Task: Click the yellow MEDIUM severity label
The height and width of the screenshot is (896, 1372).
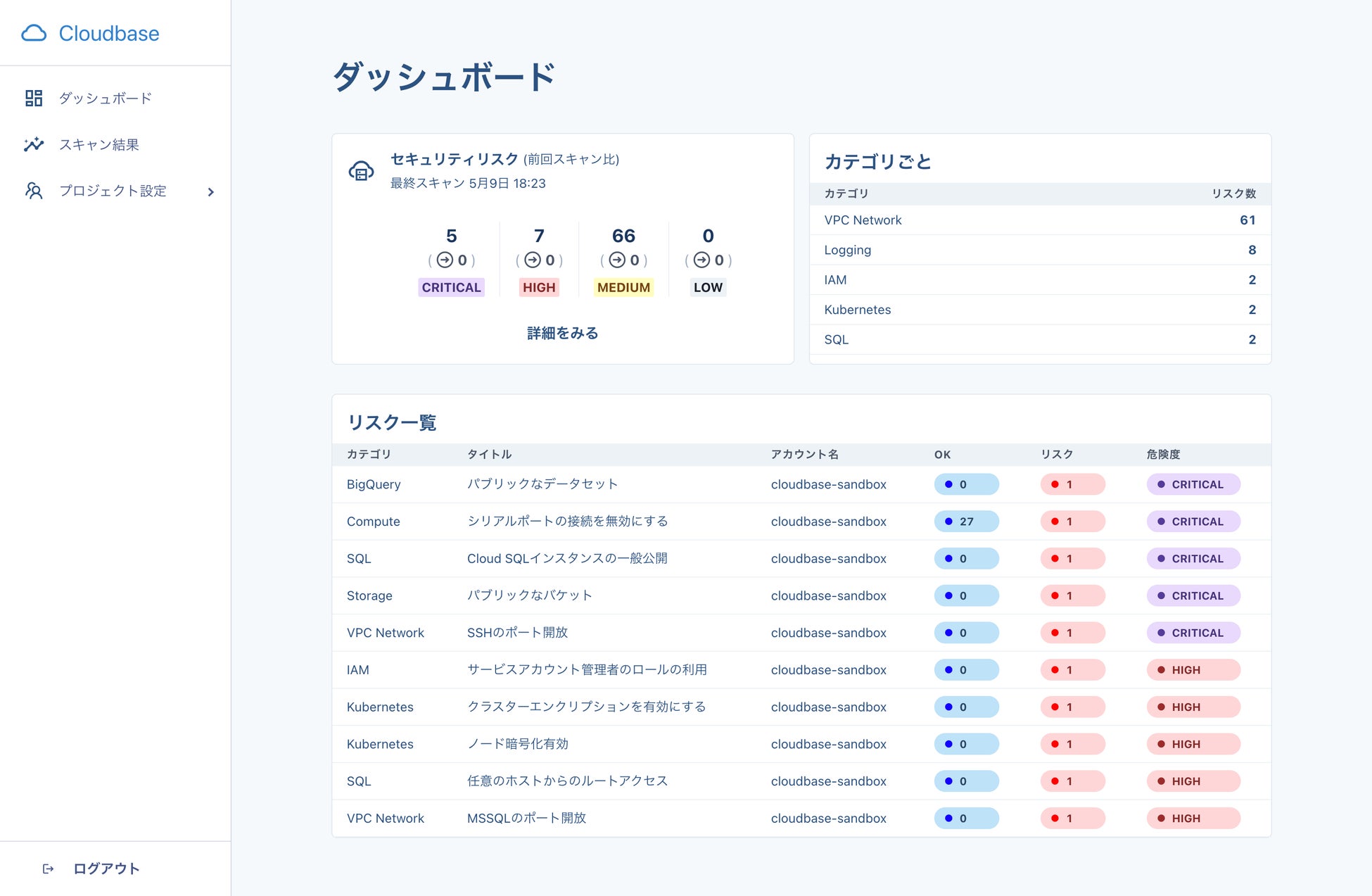Action: pos(623,287)
